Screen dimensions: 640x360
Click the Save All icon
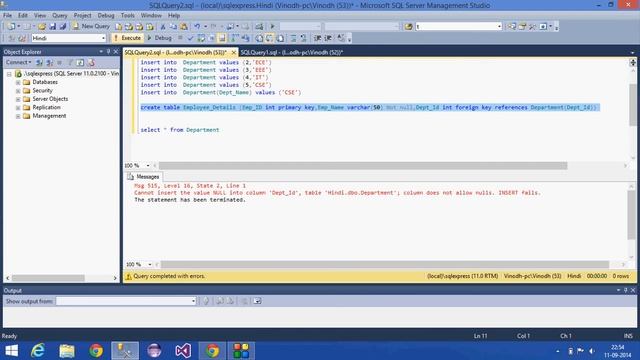62,27
